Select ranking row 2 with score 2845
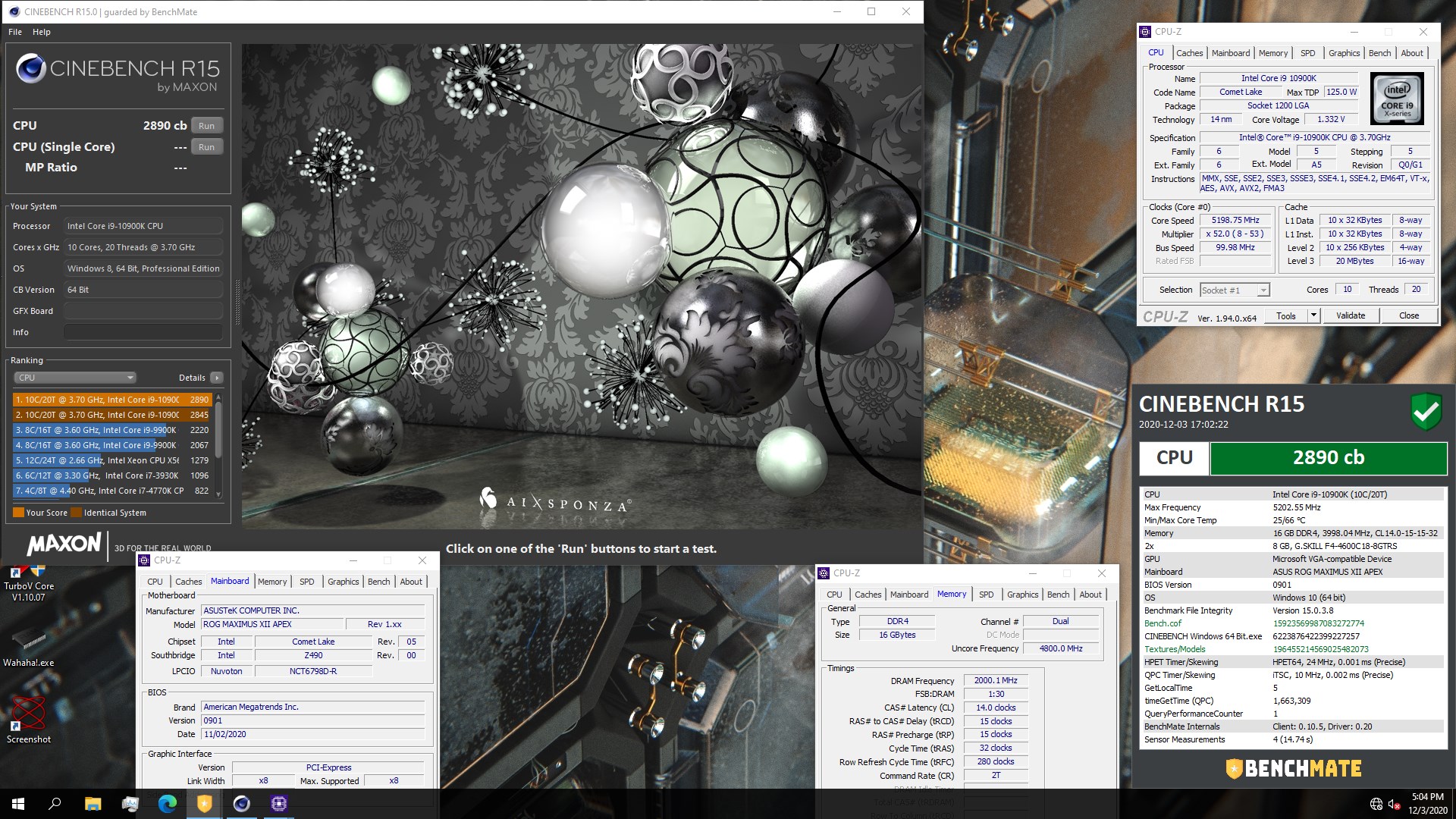 [112, 415]
